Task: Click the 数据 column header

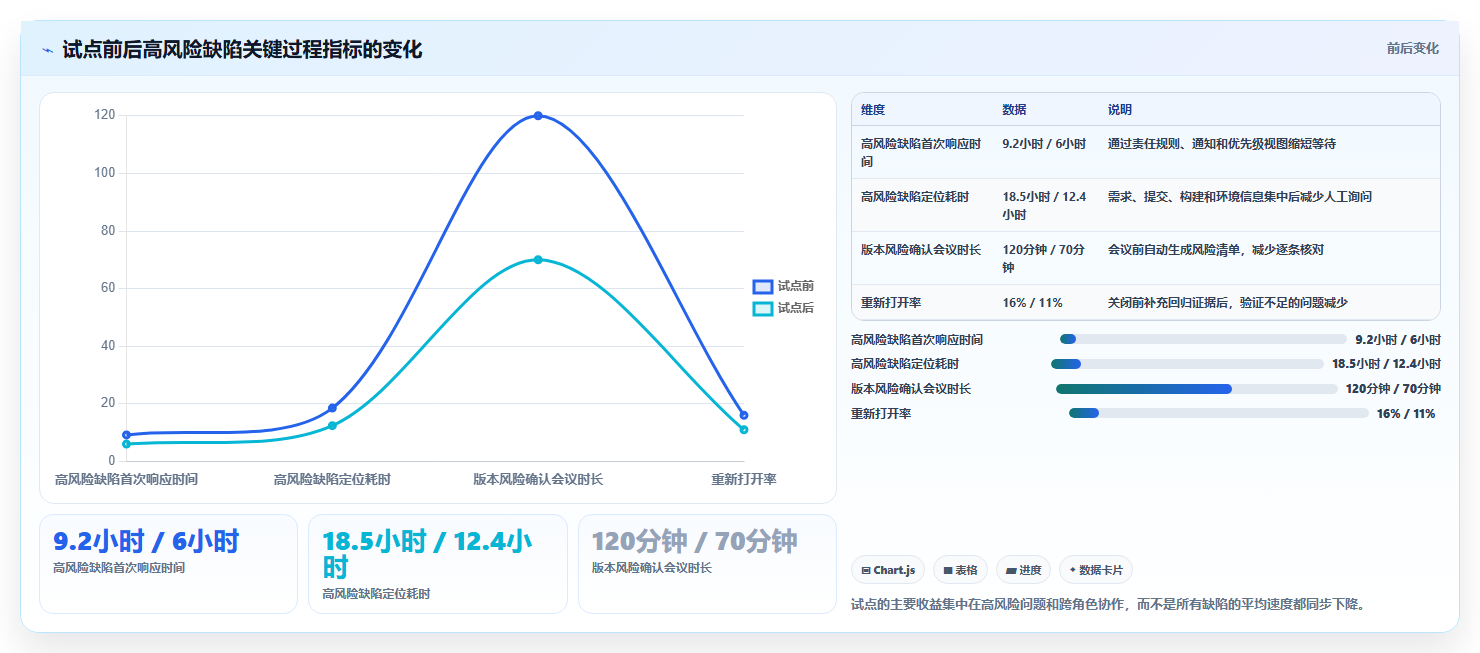Action: (x=1014, y=110)
